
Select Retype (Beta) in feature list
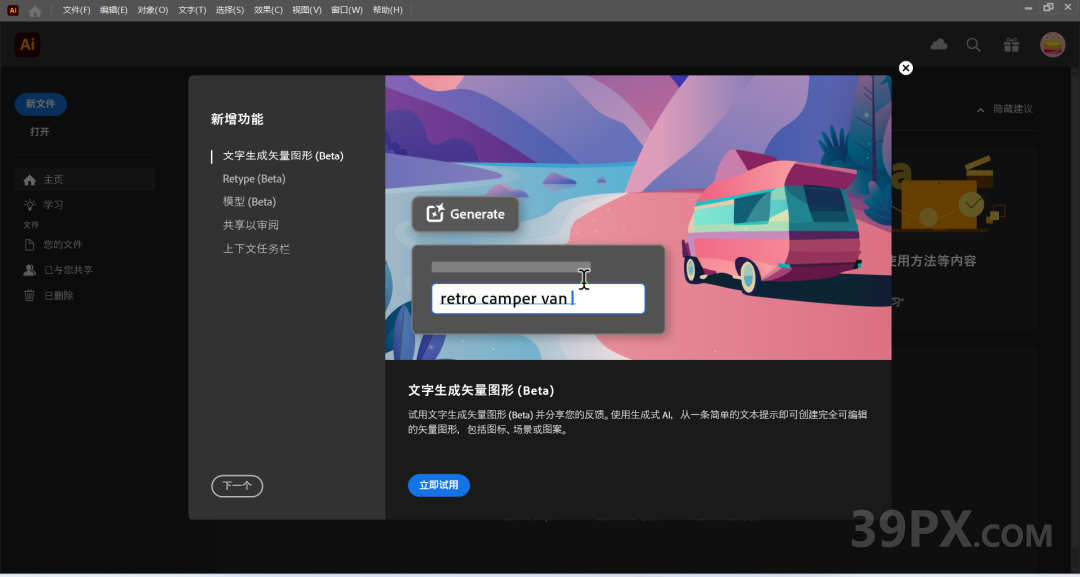(x=254, y=179)
